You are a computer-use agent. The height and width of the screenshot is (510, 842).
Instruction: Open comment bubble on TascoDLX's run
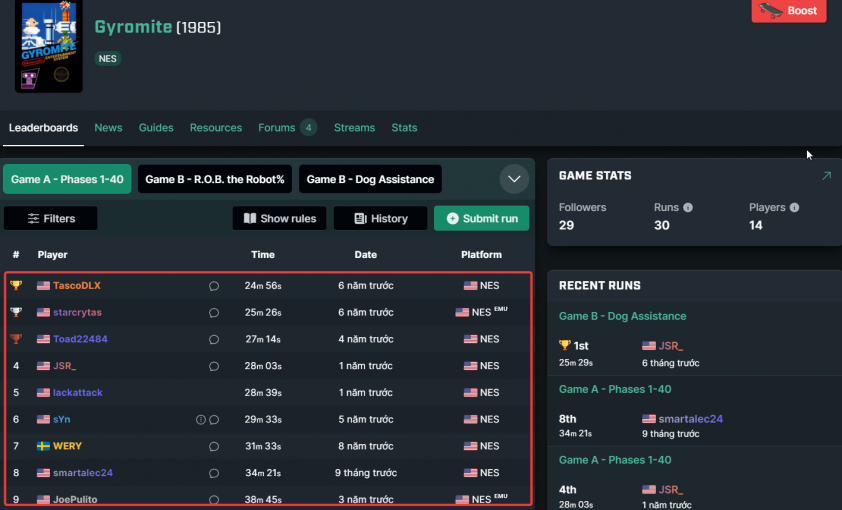[214, 286]
